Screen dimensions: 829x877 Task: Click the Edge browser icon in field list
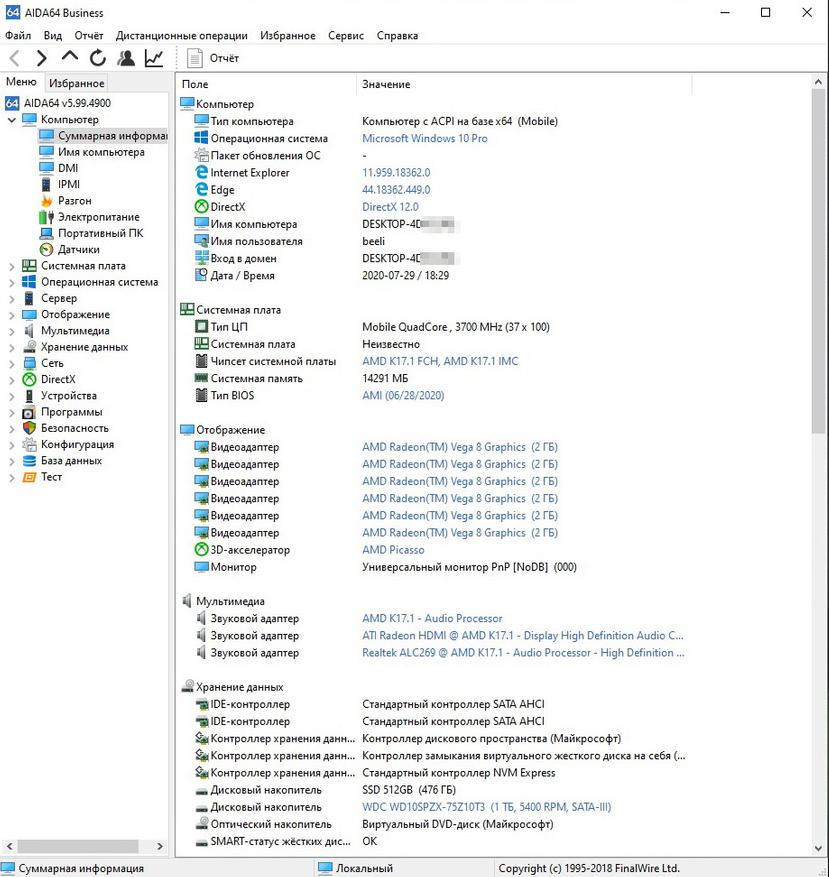201,190
